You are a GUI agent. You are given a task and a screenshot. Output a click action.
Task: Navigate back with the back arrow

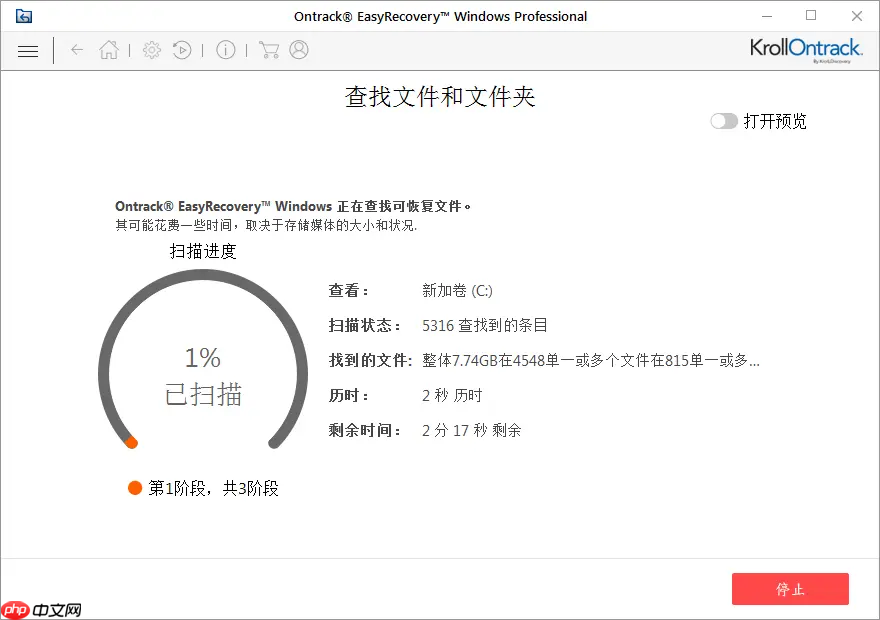[x=77, y=50]
